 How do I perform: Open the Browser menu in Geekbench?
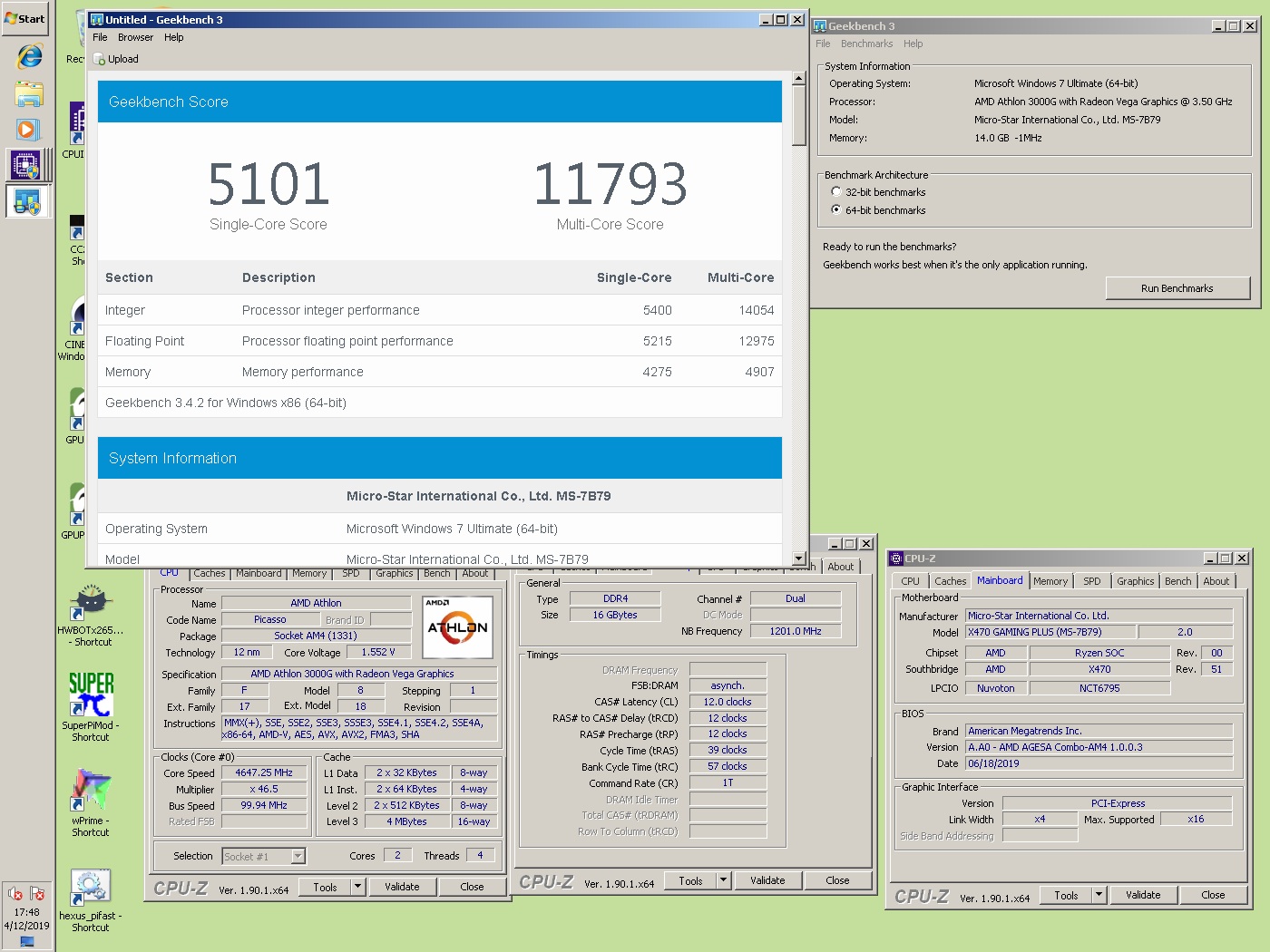[135, 37]
